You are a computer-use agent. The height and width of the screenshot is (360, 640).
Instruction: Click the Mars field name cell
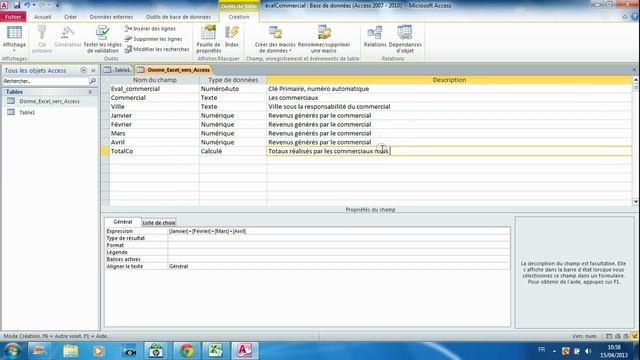[154, 133]
